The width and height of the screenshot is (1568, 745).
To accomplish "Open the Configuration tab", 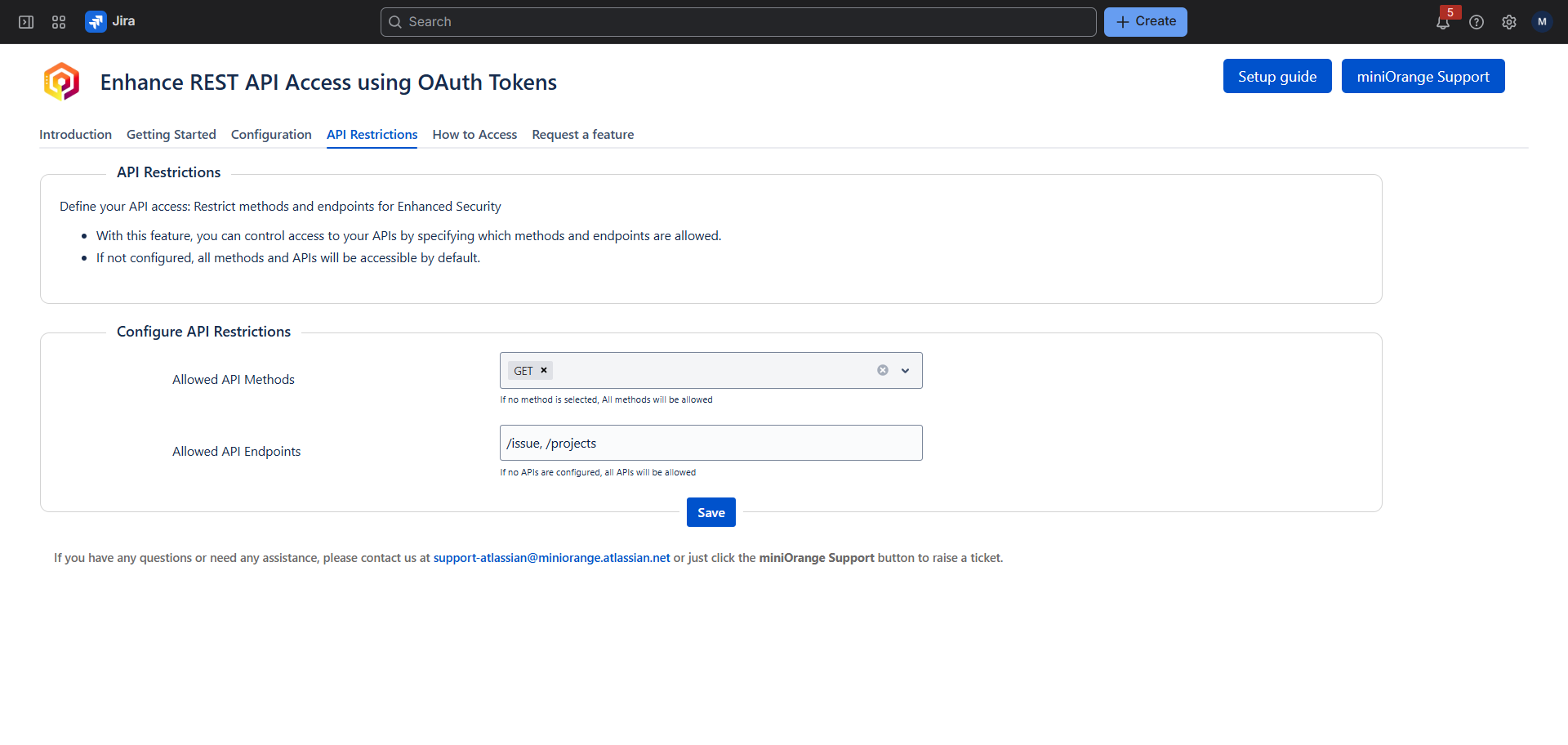I will pyautogui.click(x=271, y=134).
